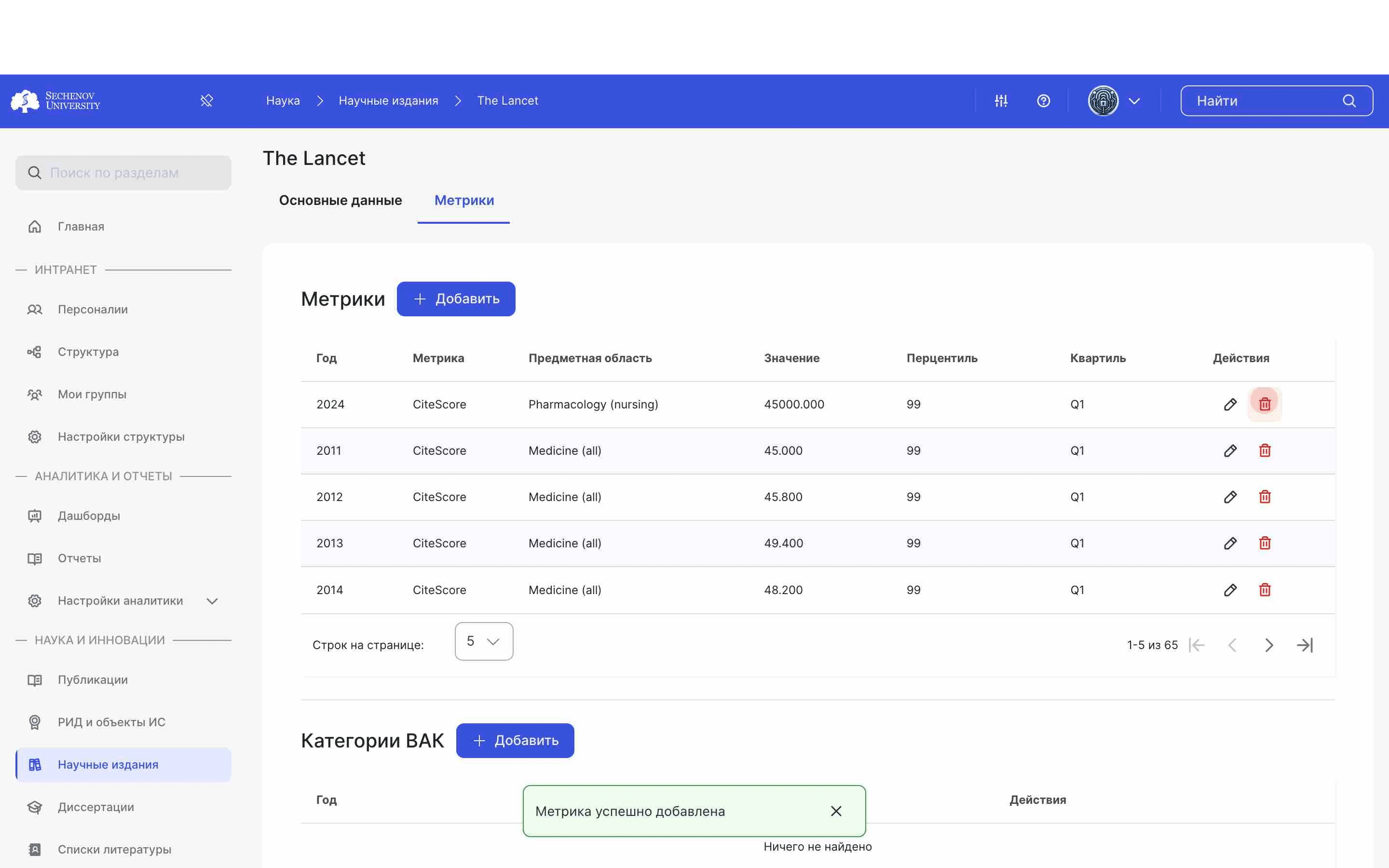Click the Год column header in Метрики table
Screen dimensions: 1389x868
(x=327, y=358)
